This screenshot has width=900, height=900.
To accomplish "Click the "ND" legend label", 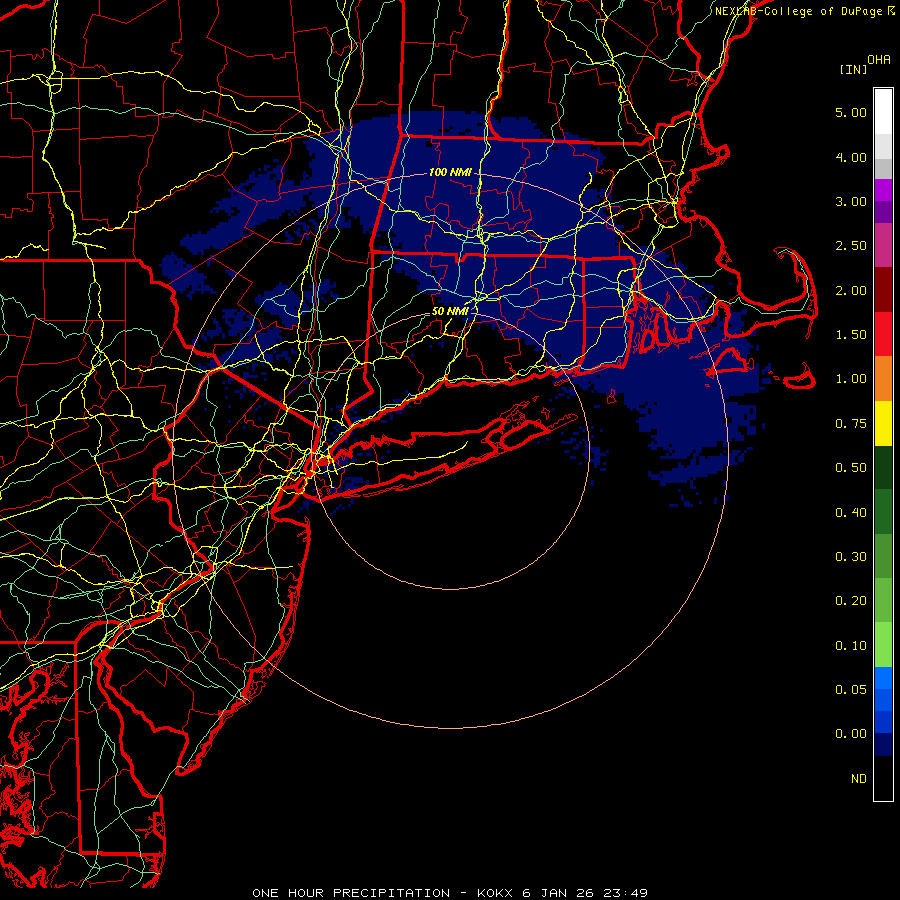I will pos(859,779).
